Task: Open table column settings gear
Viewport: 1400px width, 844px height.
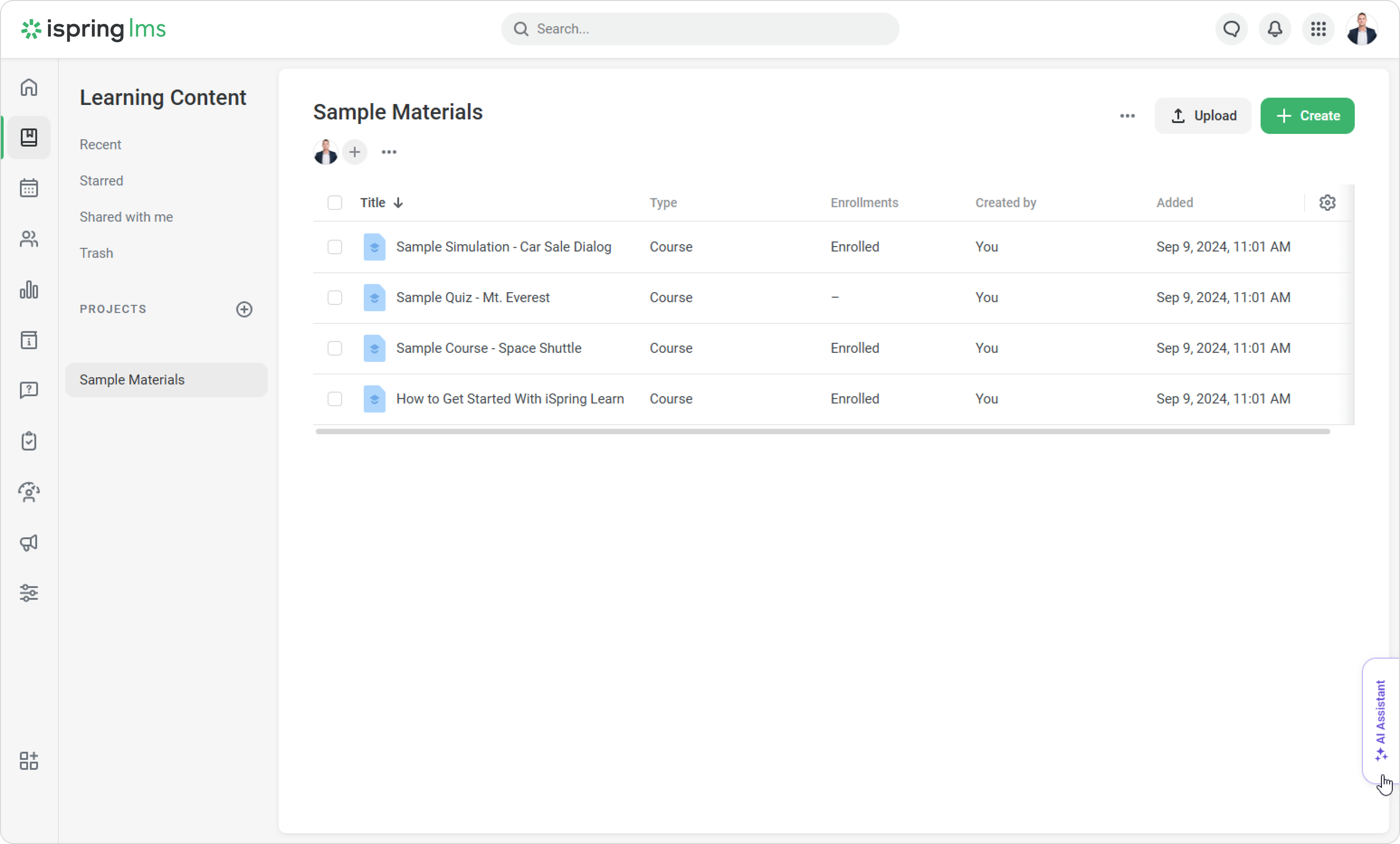Action: point(1327,203)
